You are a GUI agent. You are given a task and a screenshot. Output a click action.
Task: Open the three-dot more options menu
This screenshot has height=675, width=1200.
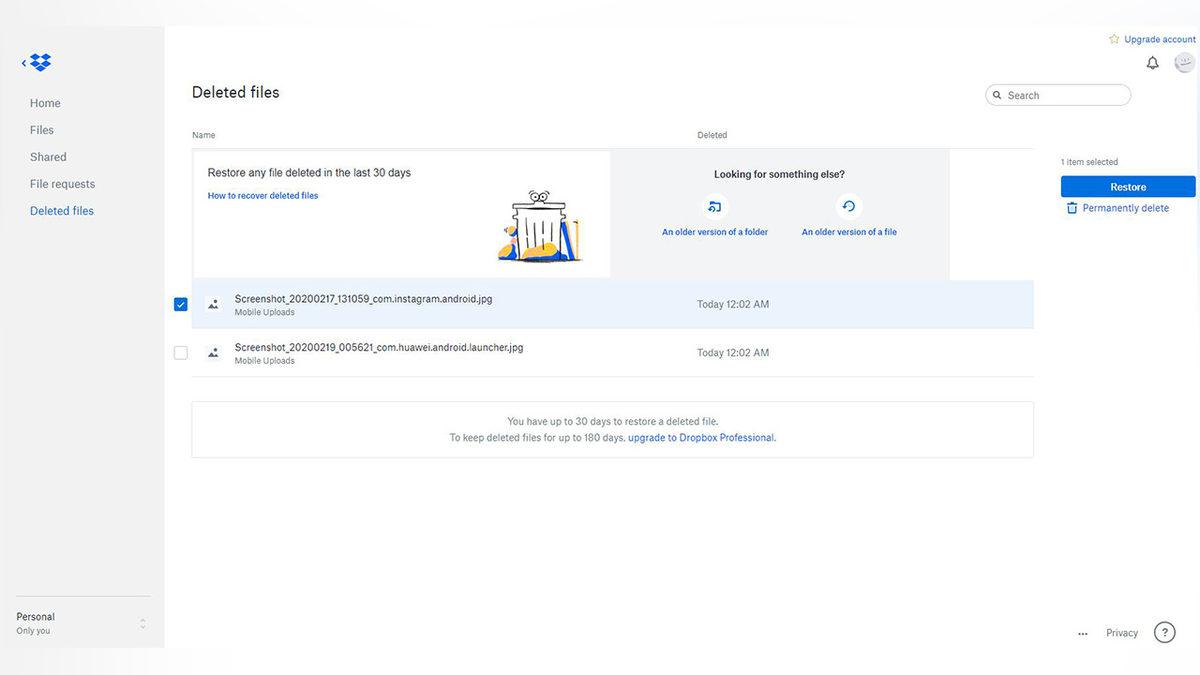pos(1082,633)
